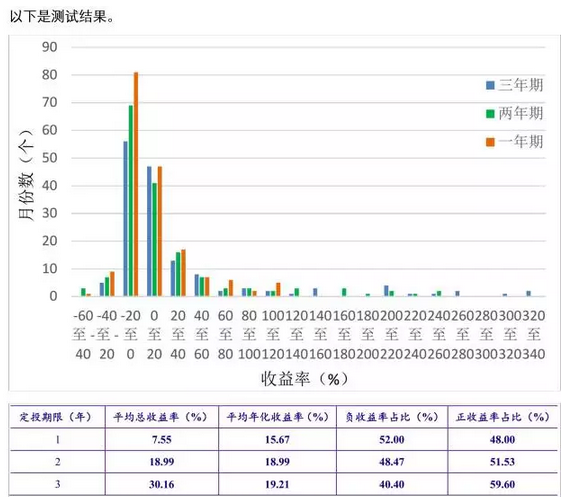The image size is (563, 497).
Task: Click the 30.16 table cell
Action: pyautogui.click(x=162, y=484)
